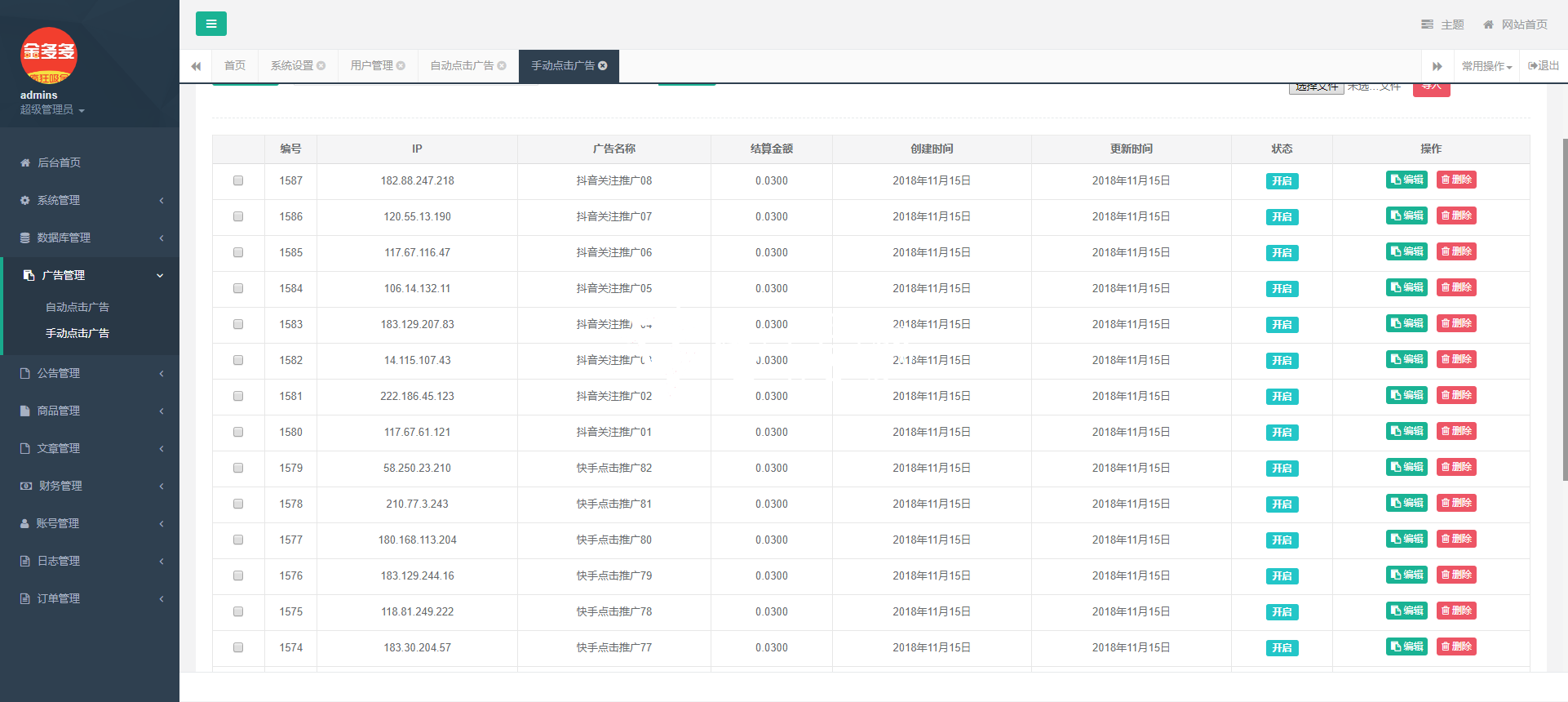The width and height of the screenshot is (1568, 702).
Task: Expand the 系统管理 sidebar menu
Action: [x=90, y=200]
